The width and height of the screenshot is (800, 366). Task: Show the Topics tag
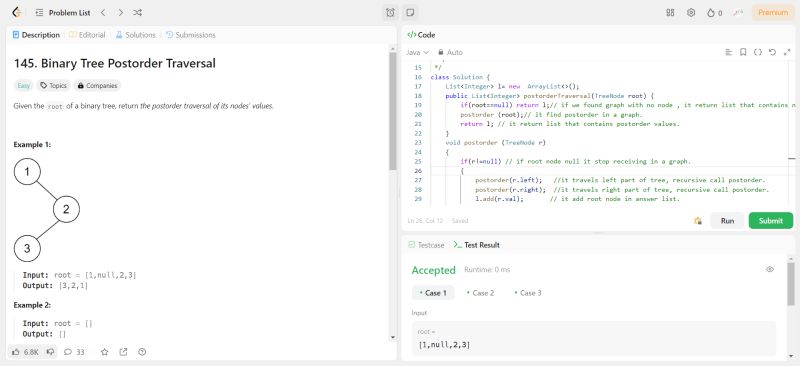click(x=54, y=86)
